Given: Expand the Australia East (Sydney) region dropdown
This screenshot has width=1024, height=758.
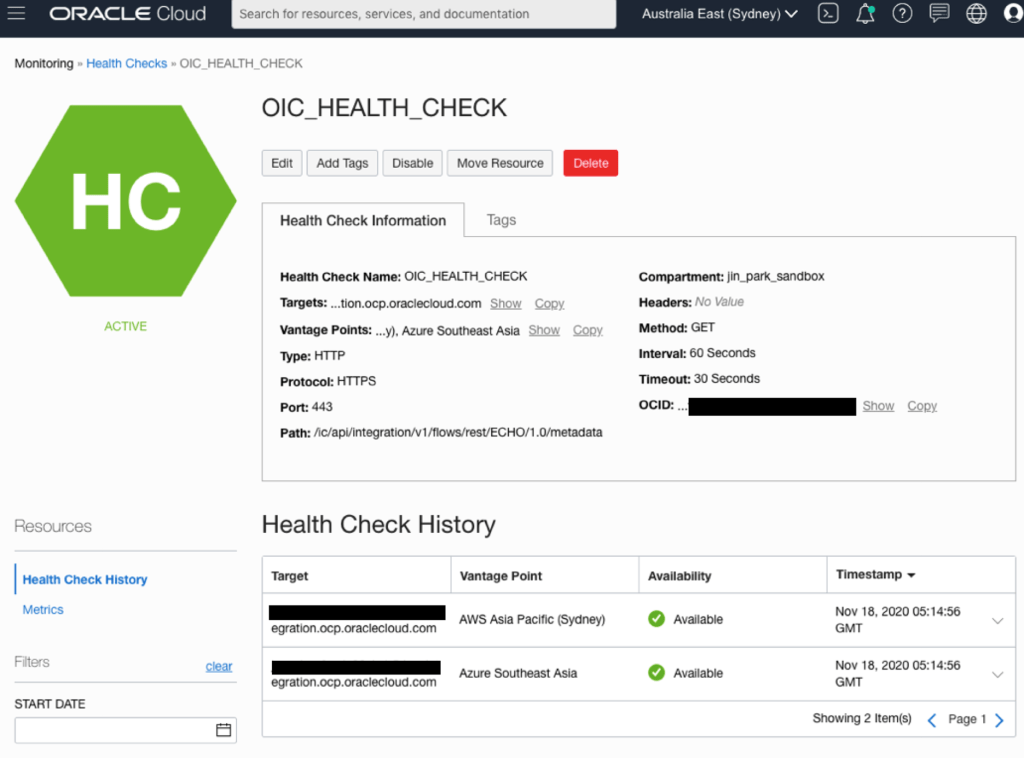Looking at the screenshot, I should click(719, 14).
